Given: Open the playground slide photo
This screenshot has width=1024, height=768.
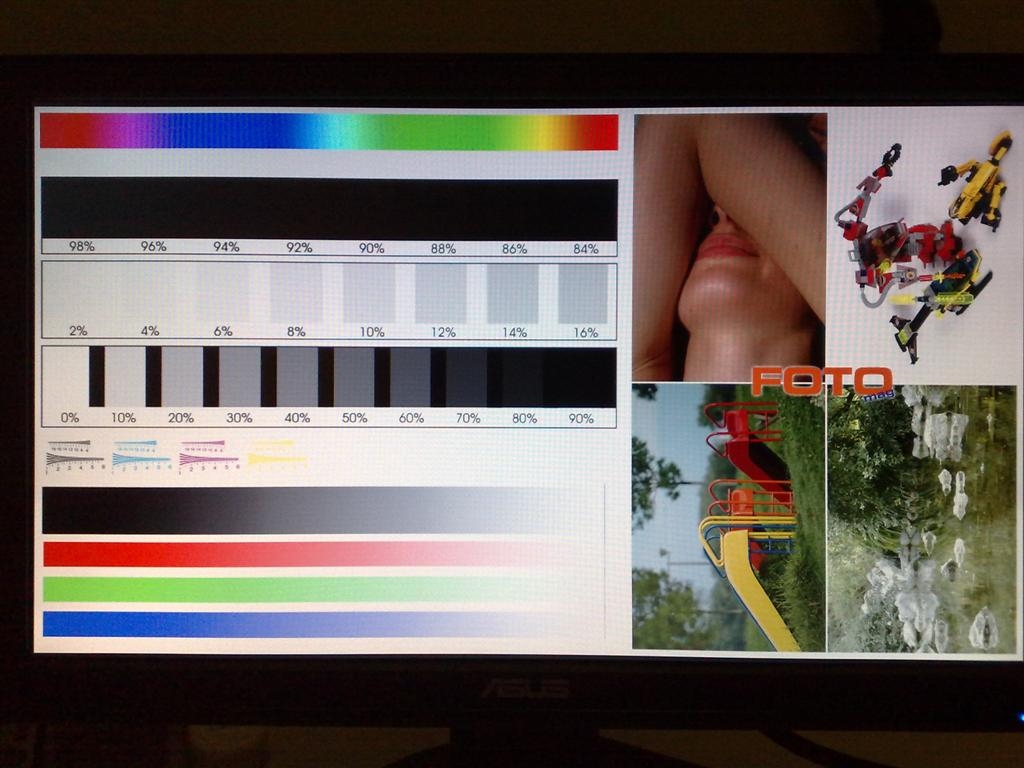Looking at the screenshot, I should (x=728, y=518).
